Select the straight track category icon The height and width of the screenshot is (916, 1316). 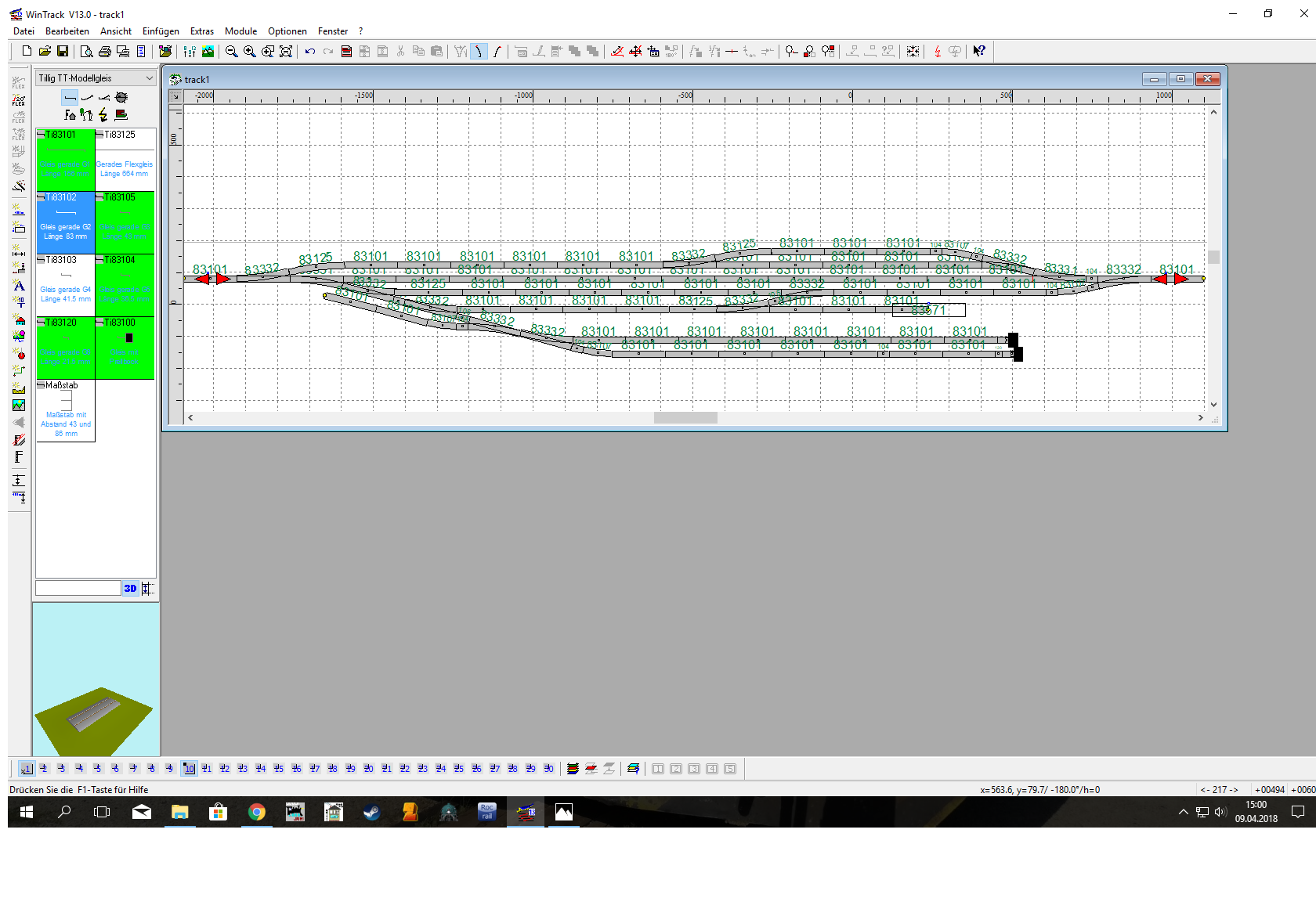[70, 97]
